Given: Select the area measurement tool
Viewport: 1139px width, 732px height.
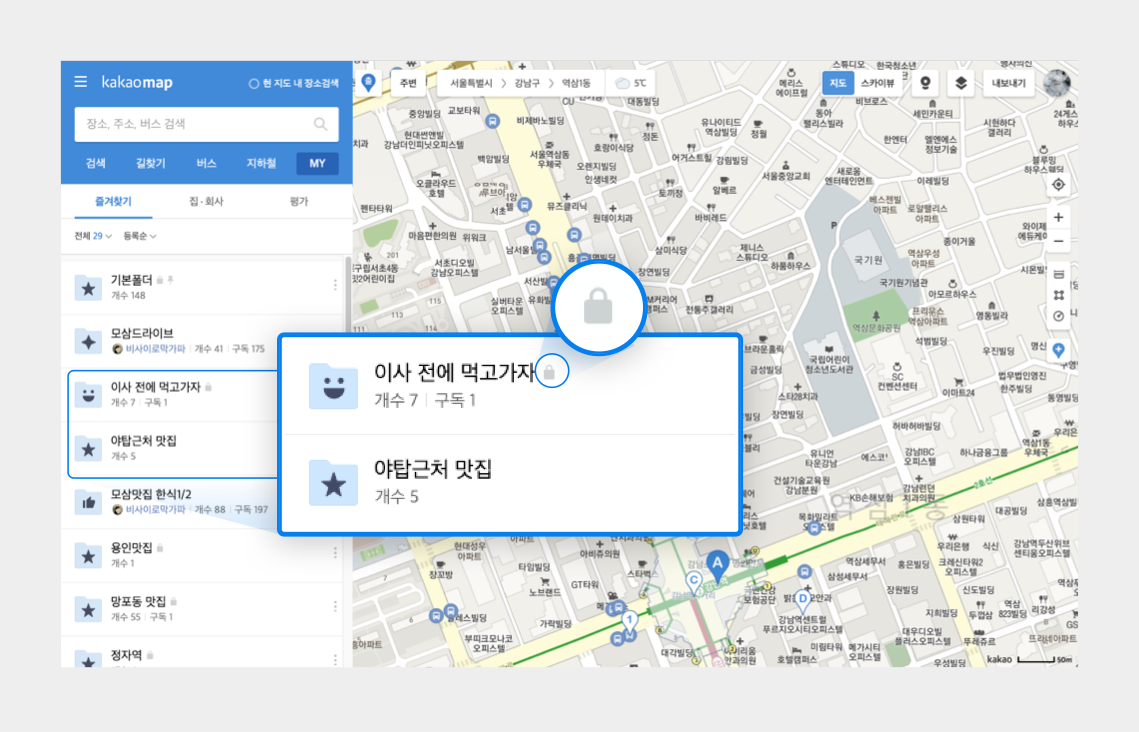Looking at the screenshot, I should coord(1058,295).
